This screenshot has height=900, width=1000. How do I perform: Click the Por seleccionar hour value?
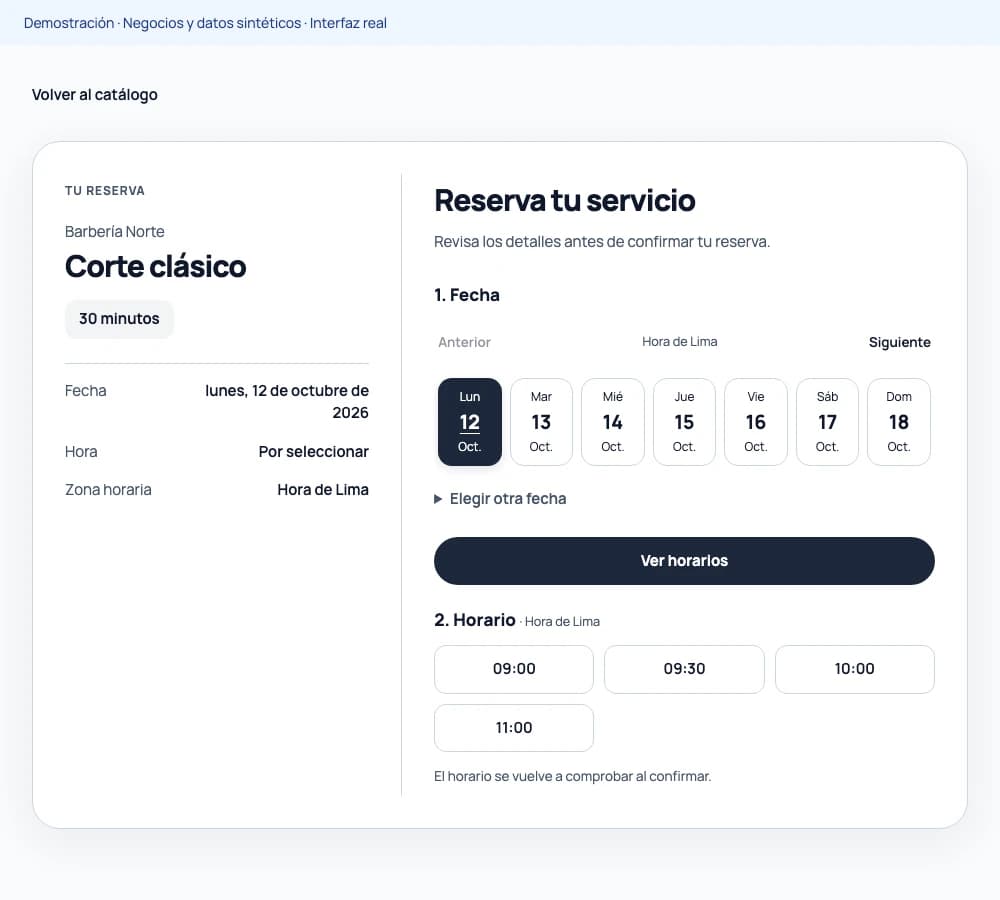pyautogui.click(x=314, y=452)
